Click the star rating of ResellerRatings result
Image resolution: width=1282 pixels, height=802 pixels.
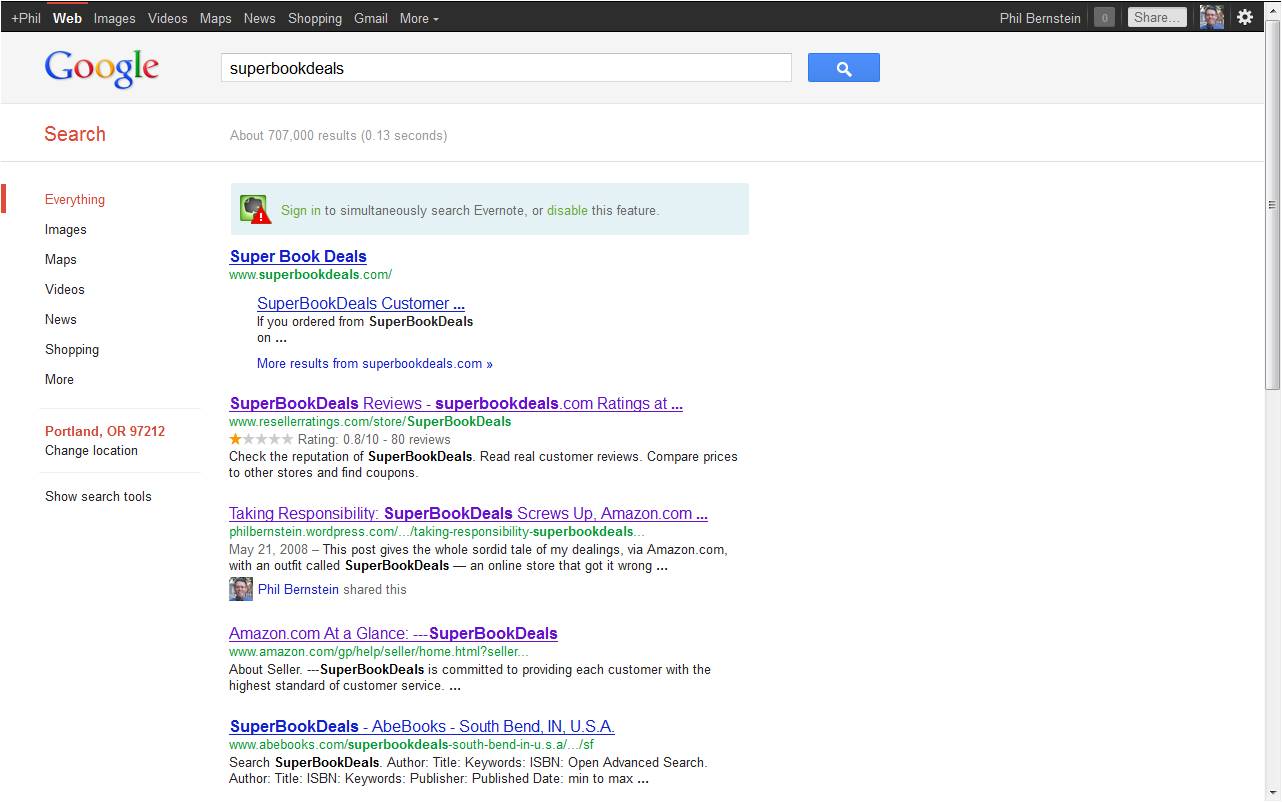click(261, 439)
